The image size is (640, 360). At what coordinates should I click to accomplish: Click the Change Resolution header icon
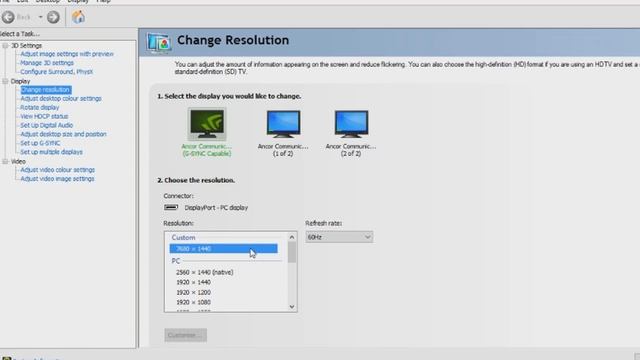(159, 42)
